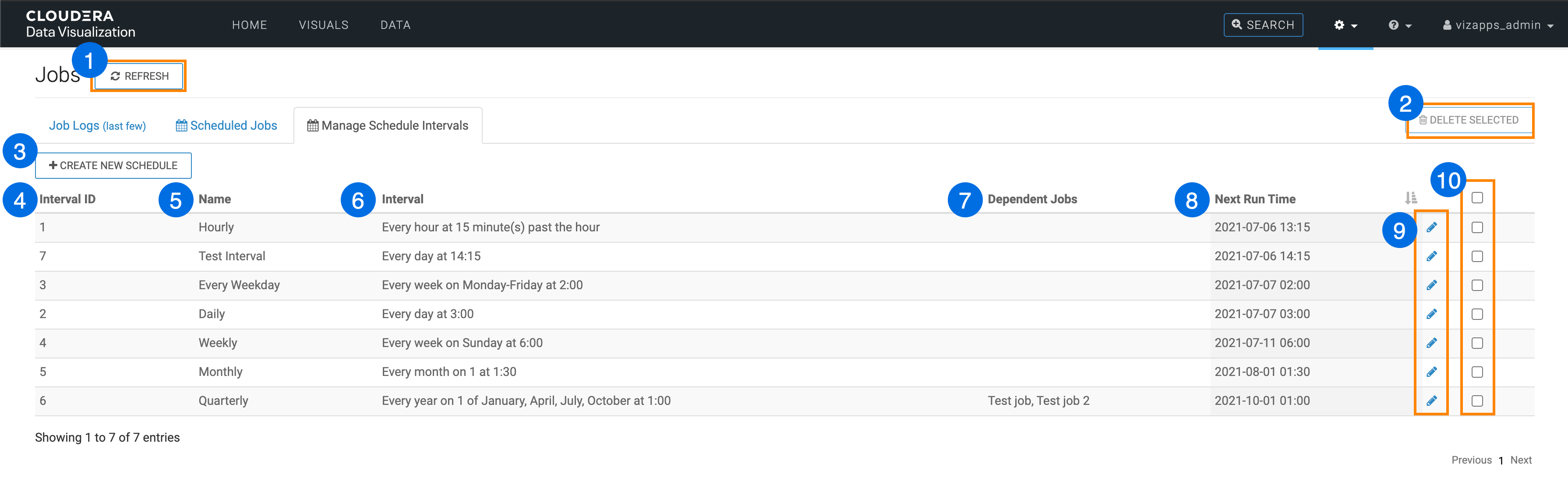Open the gear settings dropdown

click(x=1345, y=25)
